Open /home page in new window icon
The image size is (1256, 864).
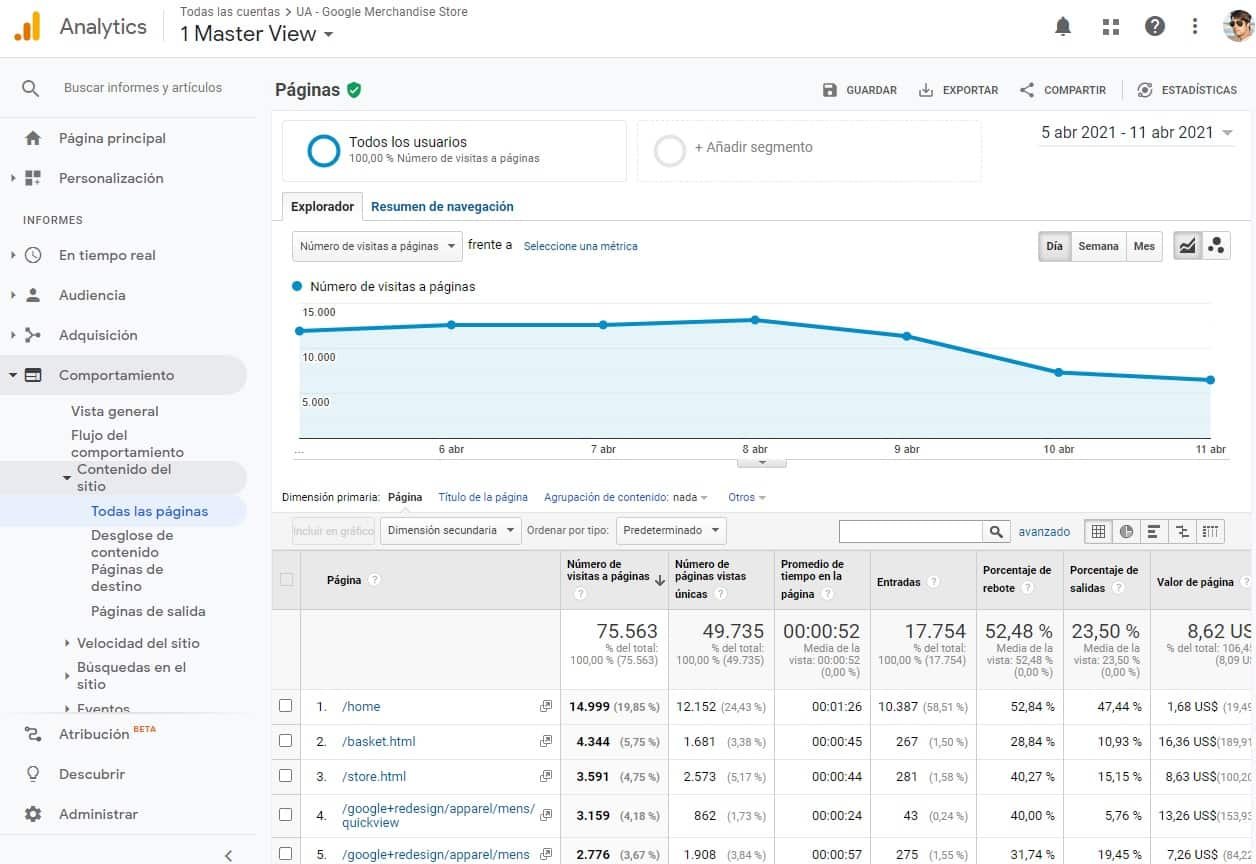point(546,706)
